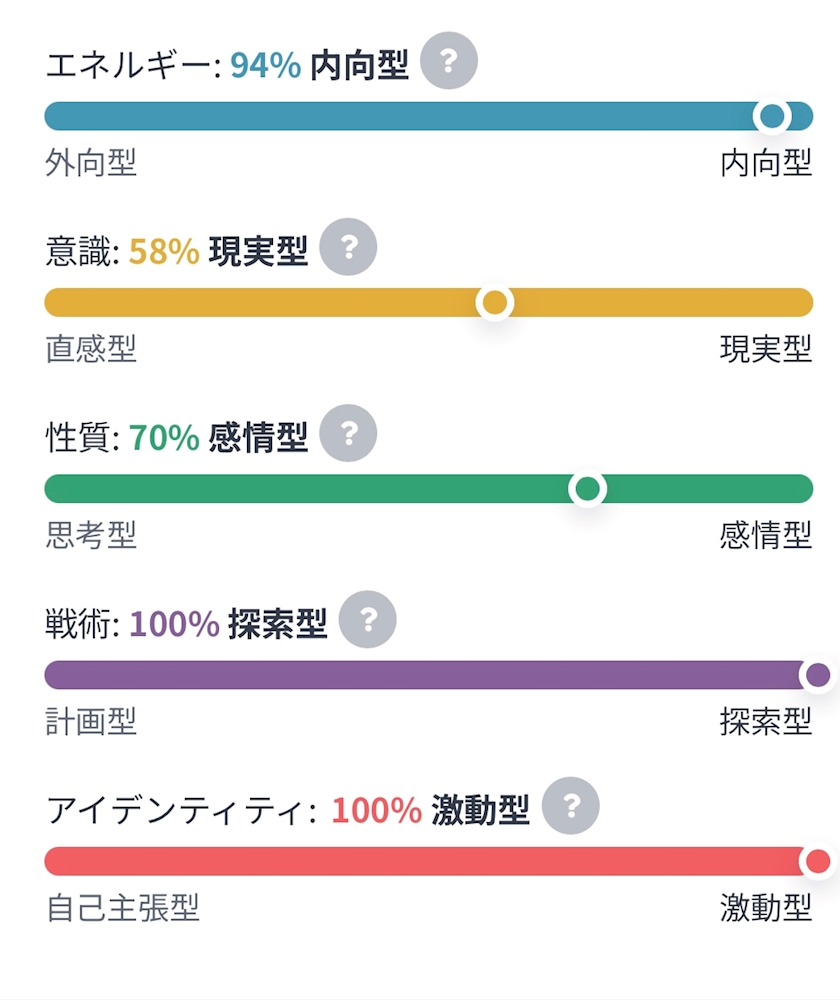Click the green 性質 slider knob
840x1000 pixels.
click(x=587, y=489)
